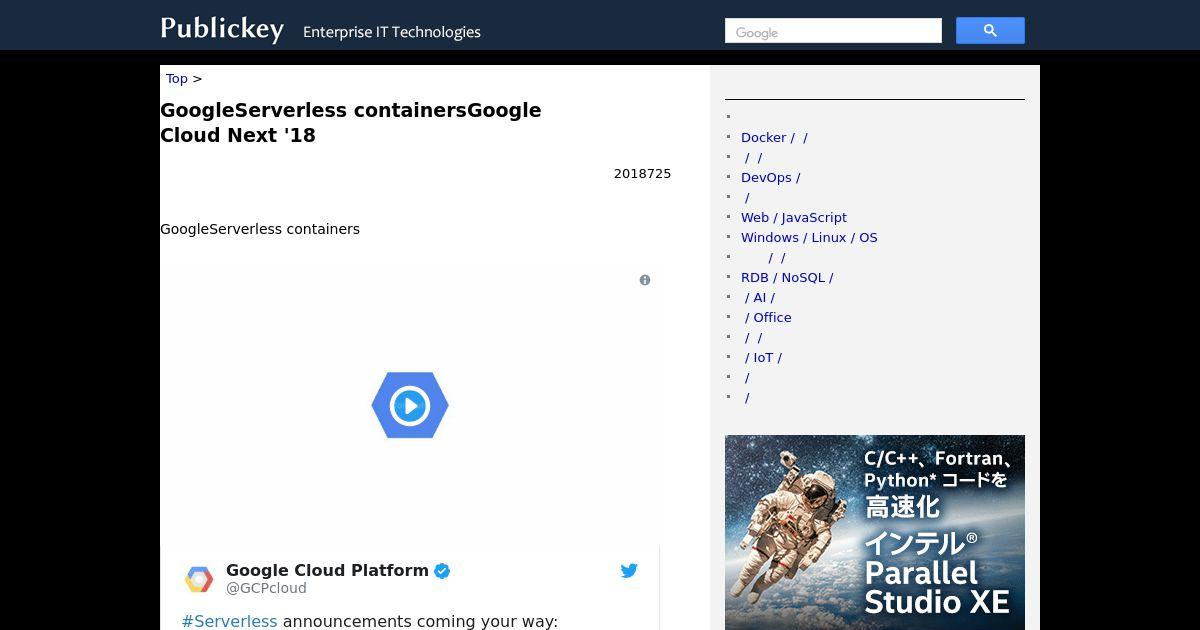Open Google Cloud Platform profile avatar
This screenshot has width=1200, height=630.
point(199,579)
